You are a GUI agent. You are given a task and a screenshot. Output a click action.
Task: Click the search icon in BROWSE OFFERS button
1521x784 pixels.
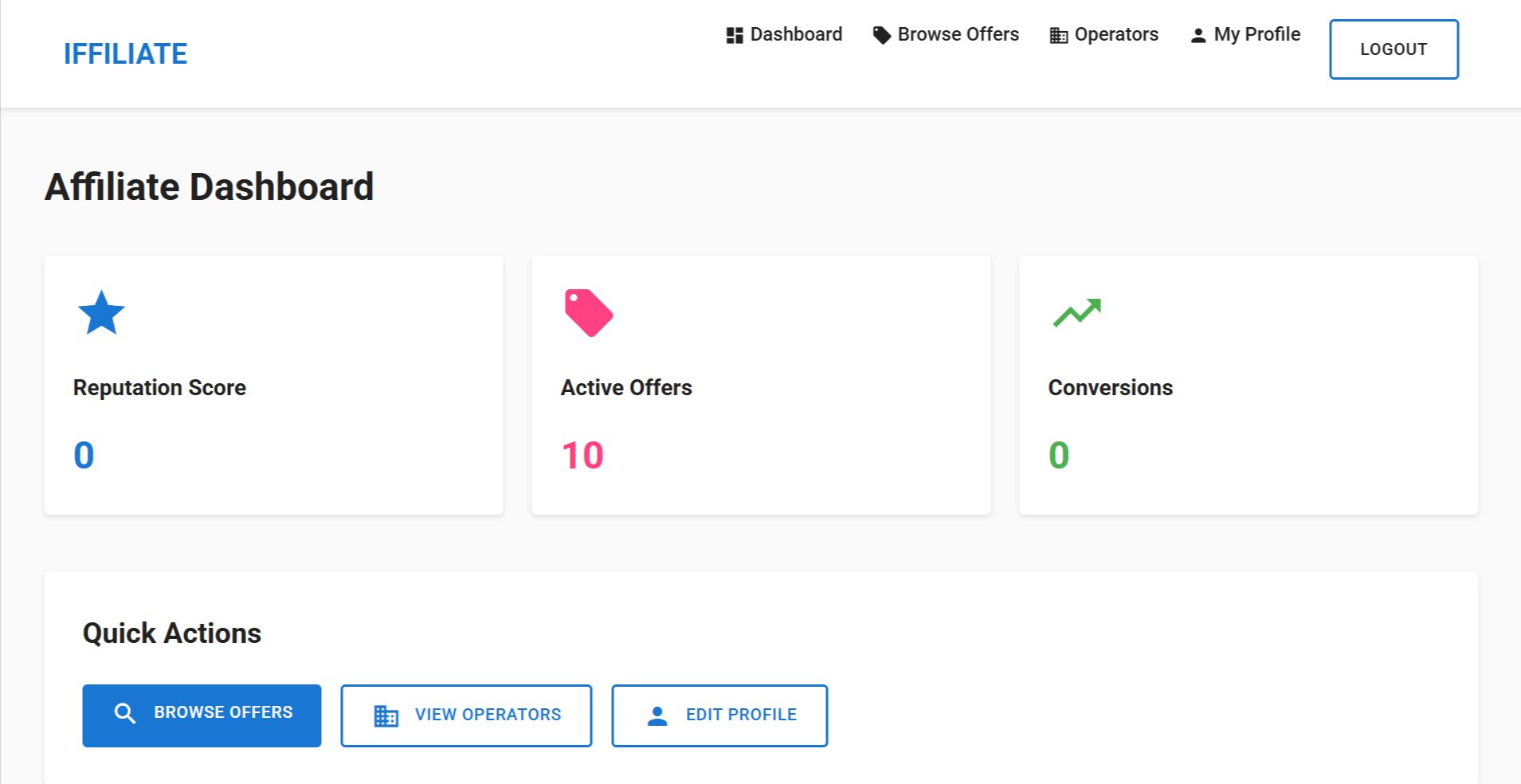pos(125,713)
